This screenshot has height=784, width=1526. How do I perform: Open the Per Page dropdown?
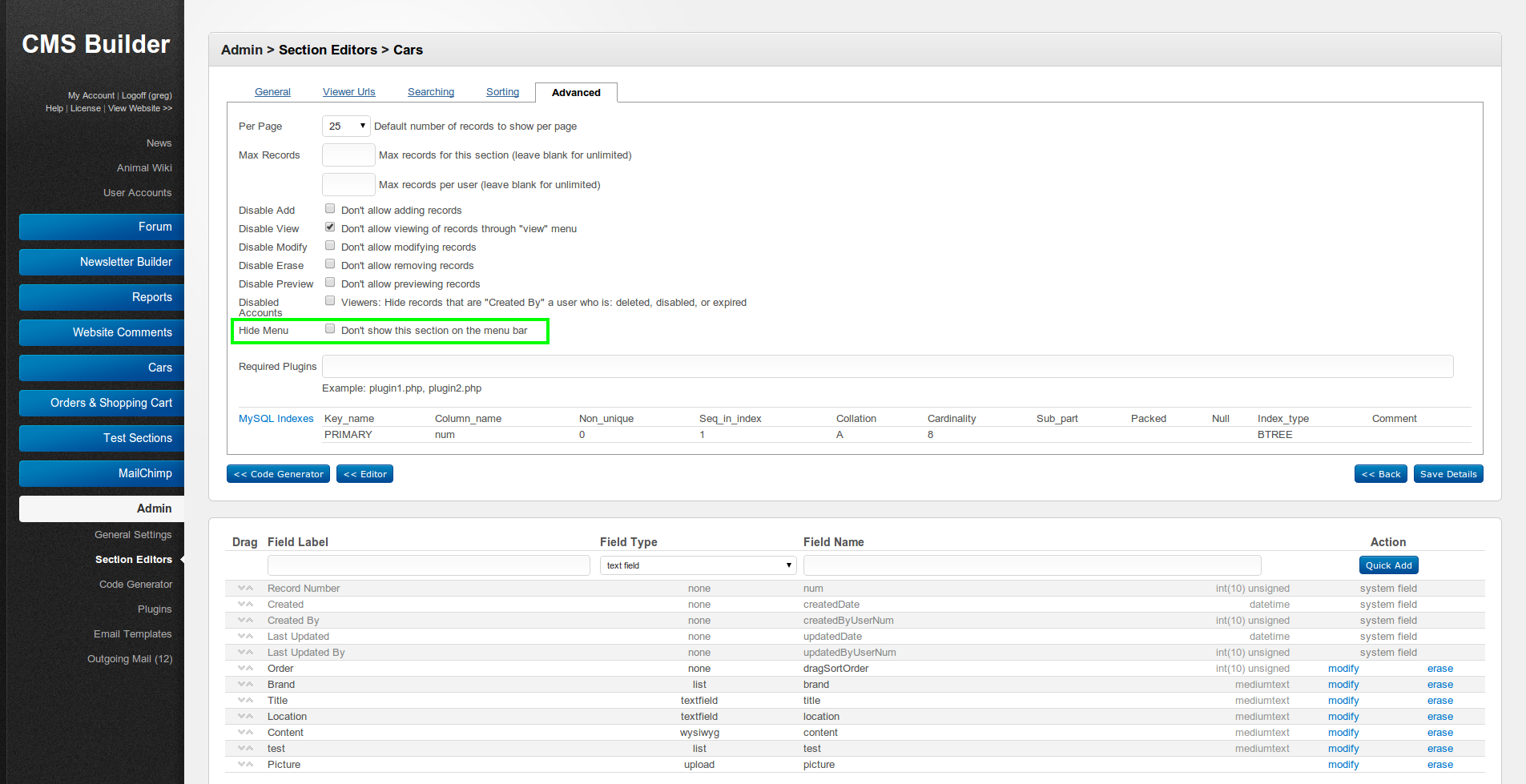346,127
